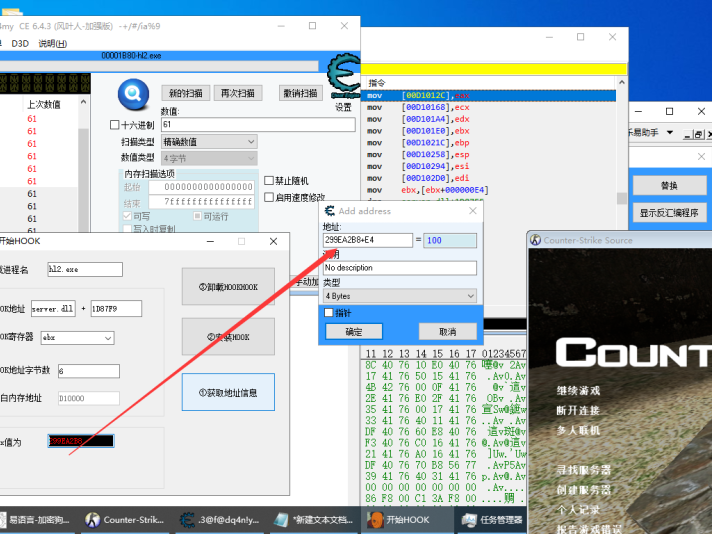Click the ①获取地址信息 button
Screen dimensions: 712x534
pyautogui.click(x=228, y=392)
